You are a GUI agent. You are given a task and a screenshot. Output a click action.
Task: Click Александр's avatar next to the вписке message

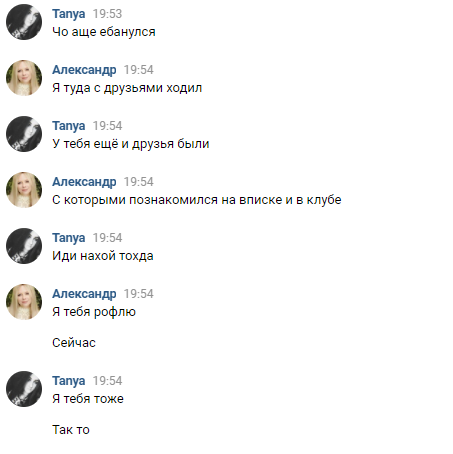(24, 190)
